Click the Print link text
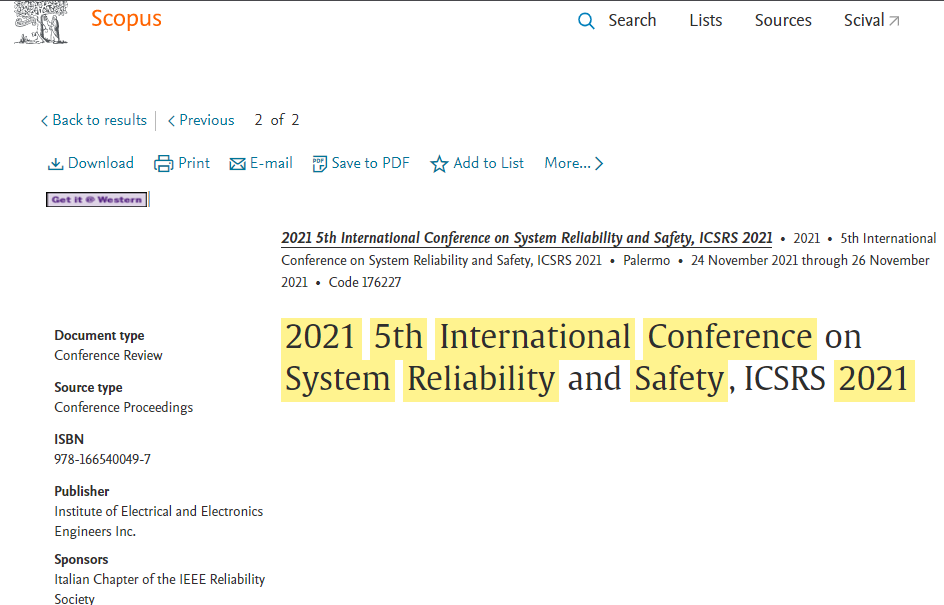 194,163
